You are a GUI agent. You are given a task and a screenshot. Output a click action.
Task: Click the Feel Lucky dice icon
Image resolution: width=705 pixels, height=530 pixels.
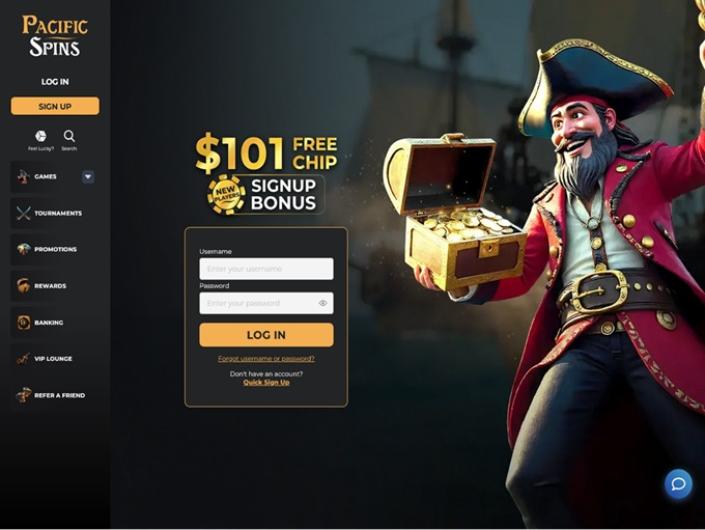(x=40, y=136)
